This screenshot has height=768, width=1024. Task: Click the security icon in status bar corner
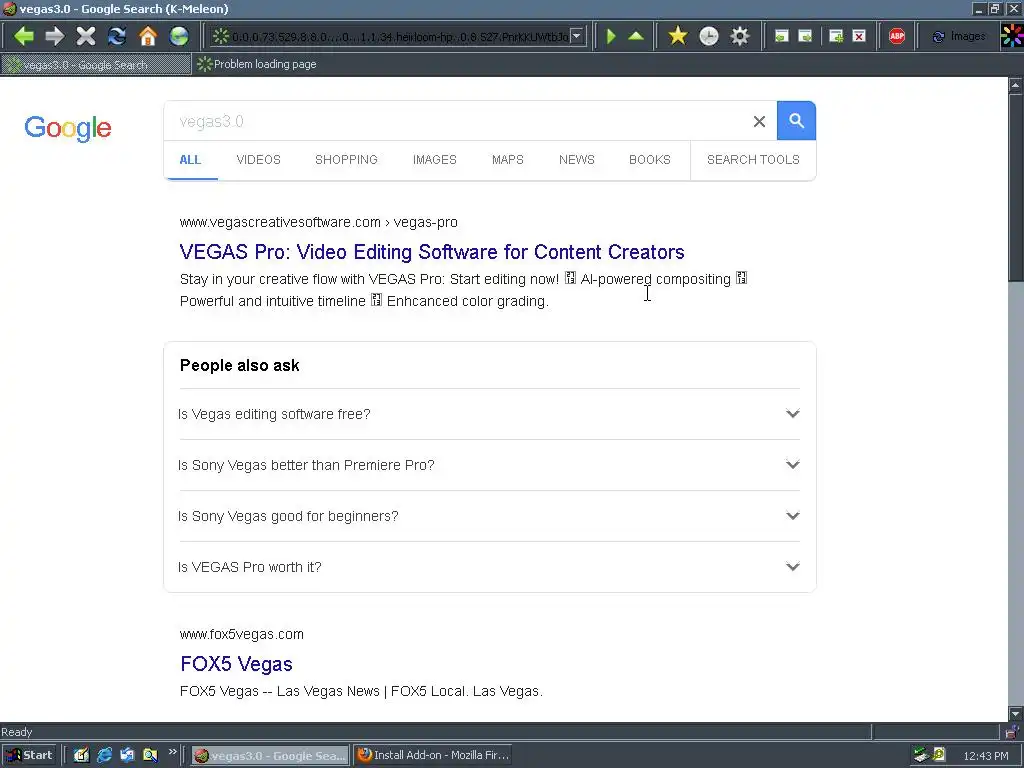click(x=1012, y=732)
